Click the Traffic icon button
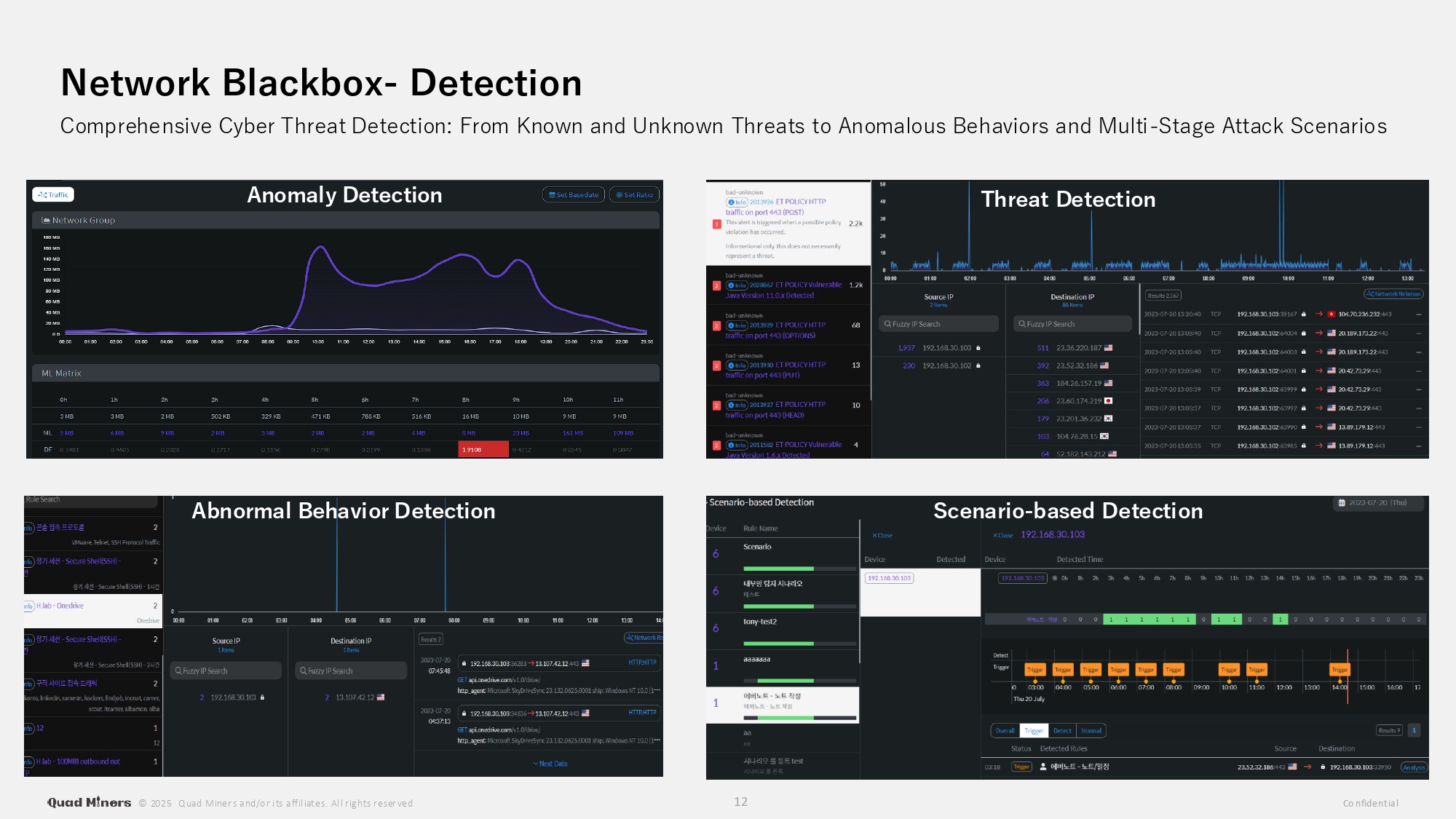 click(x=53, y=195)
